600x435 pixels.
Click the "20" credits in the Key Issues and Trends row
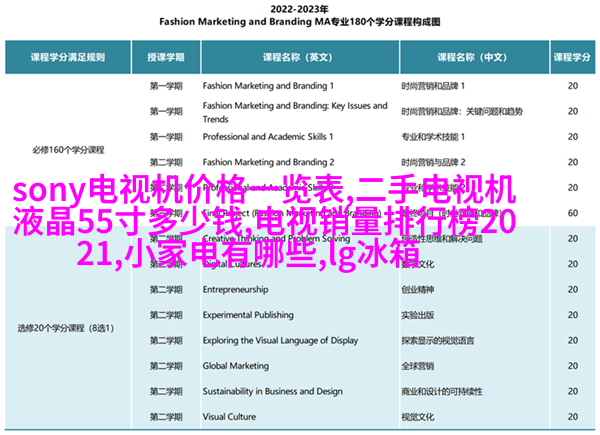tap(572, 111)
